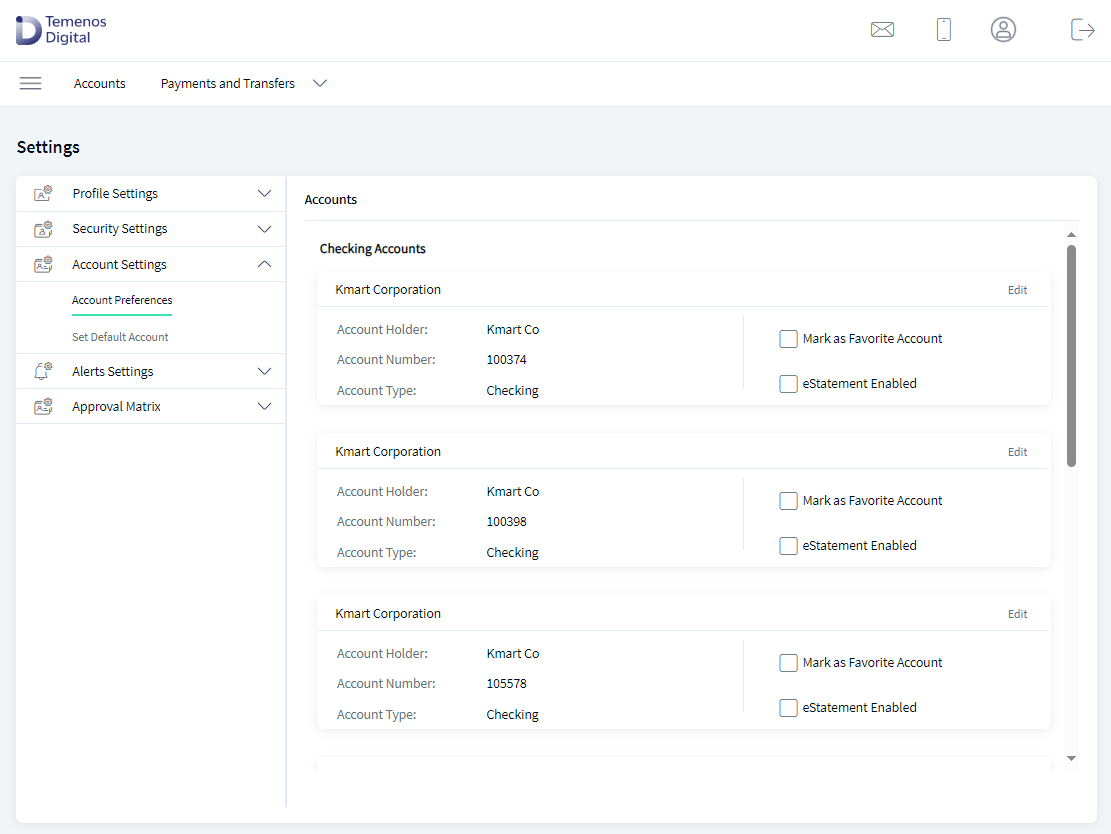
Task: Enable eStatement for account 105578
Action: [x=789, y=707]
